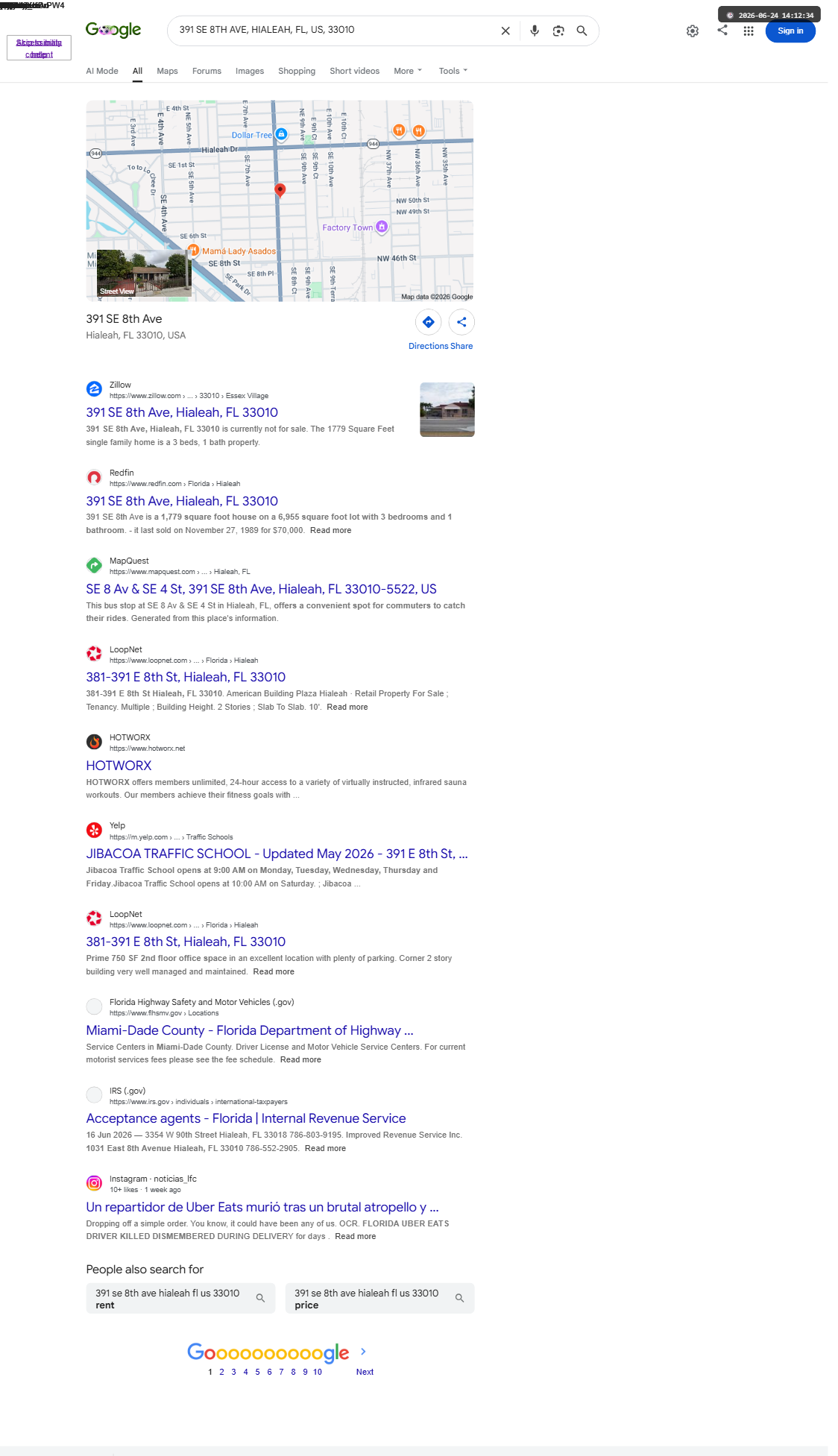
Task: Click the Accessibility help skip link
Action: (39, 48)
